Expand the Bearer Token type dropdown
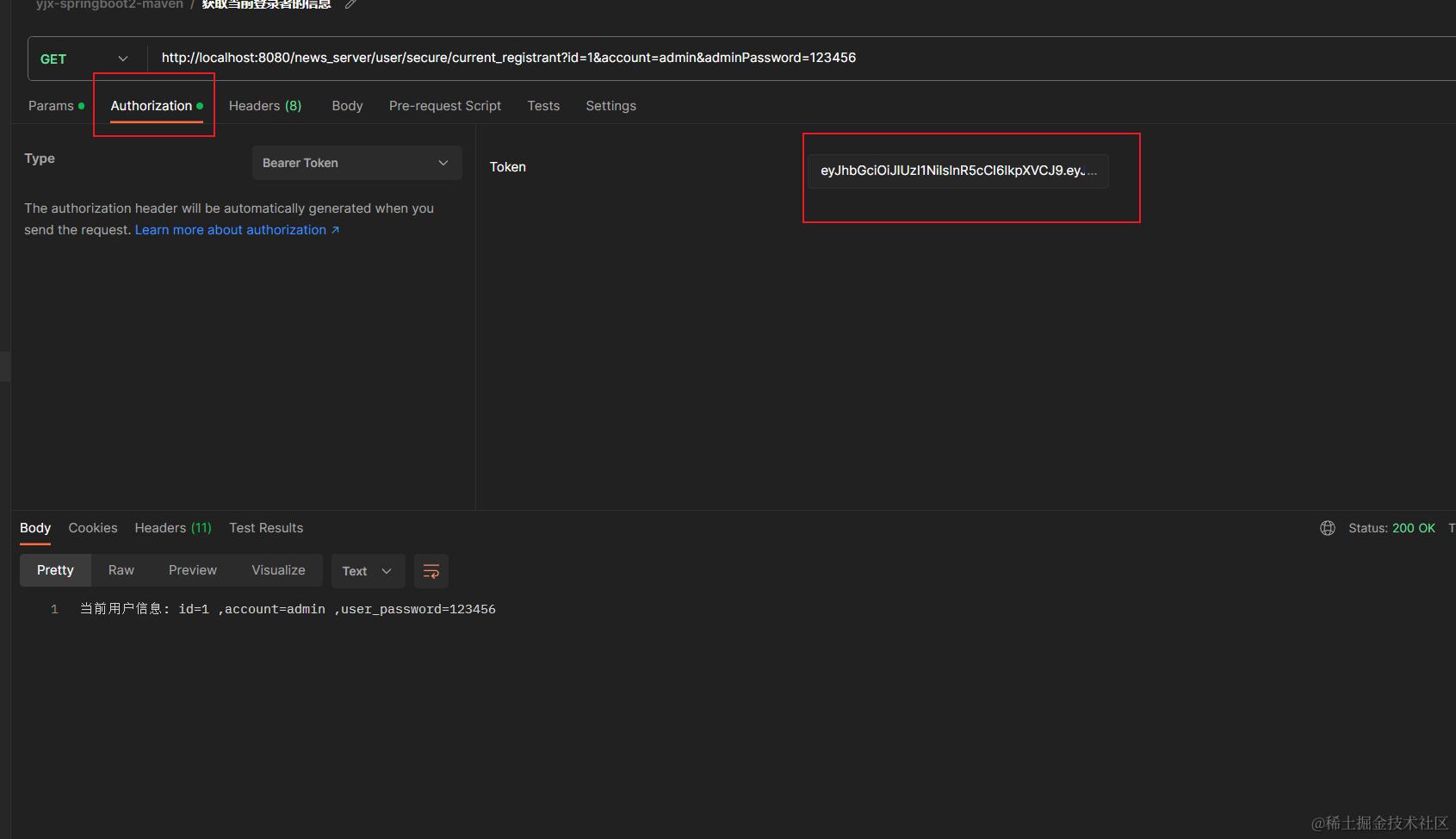 point(357,163)
